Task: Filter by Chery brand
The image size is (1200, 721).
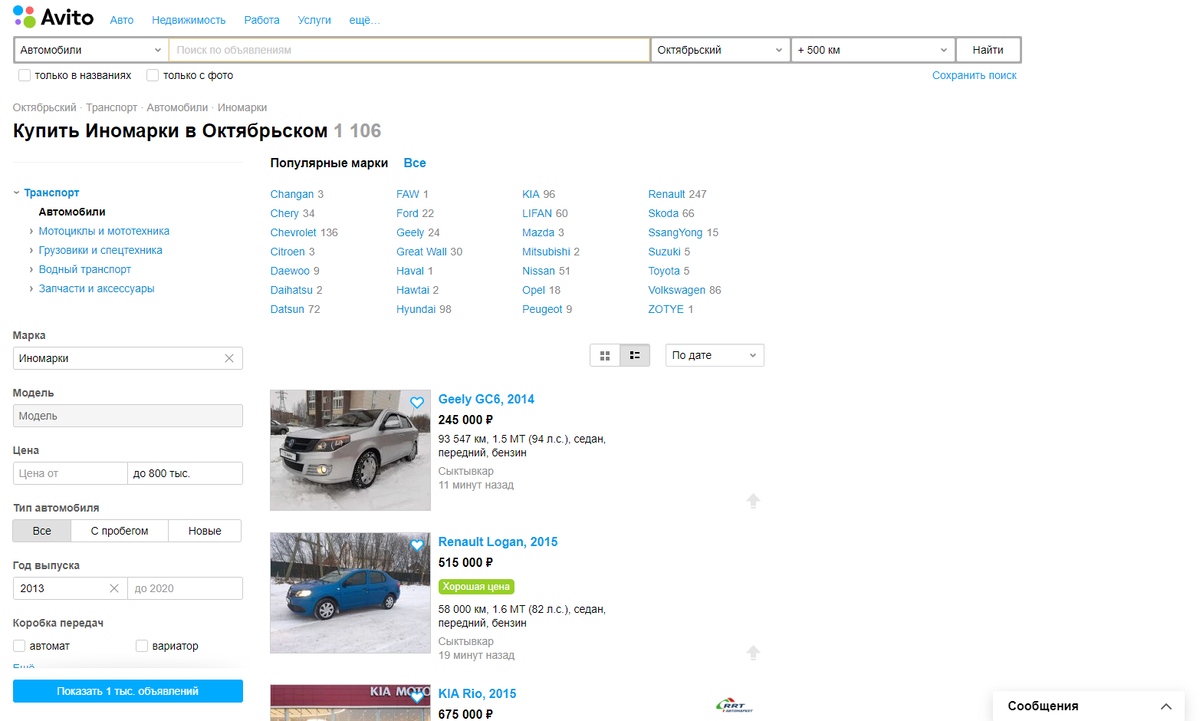Action: pos(284,213)
